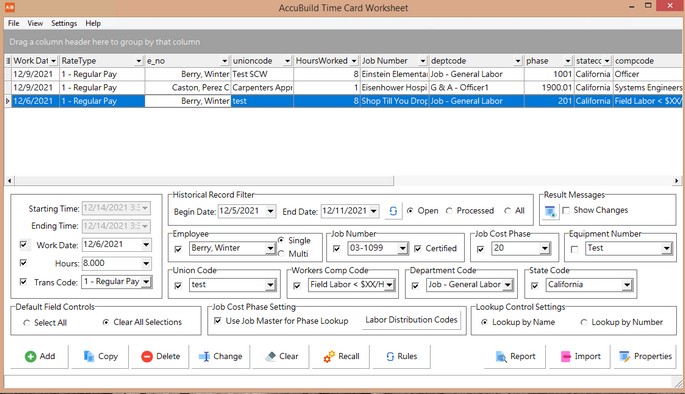The width and height of the screenshot is (685, 394).
Task: Click the Recall gears button
Action: click(x=341, y=356)
